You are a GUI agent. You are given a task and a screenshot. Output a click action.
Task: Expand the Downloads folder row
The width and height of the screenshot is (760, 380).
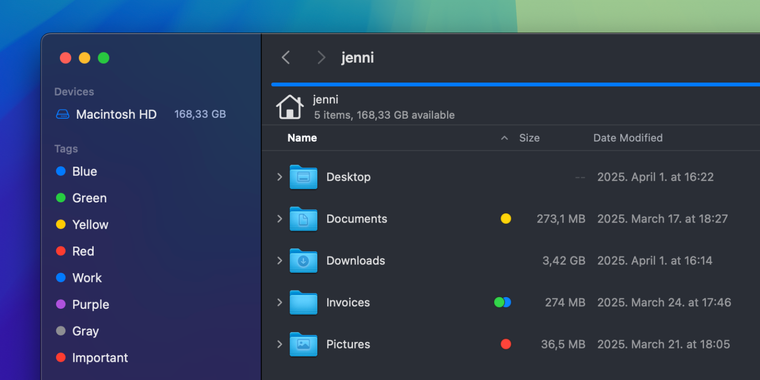pyautogui.click(x=279, y=261)
